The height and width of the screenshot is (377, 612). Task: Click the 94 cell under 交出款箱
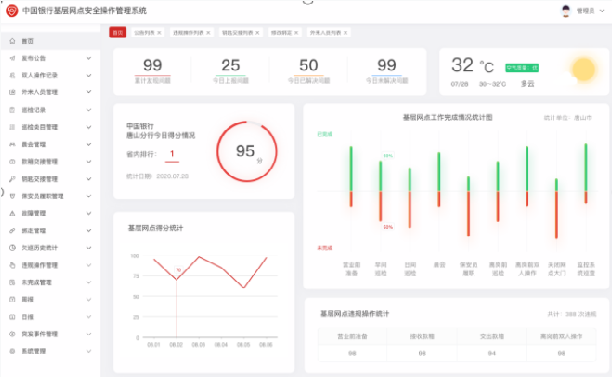491,353
